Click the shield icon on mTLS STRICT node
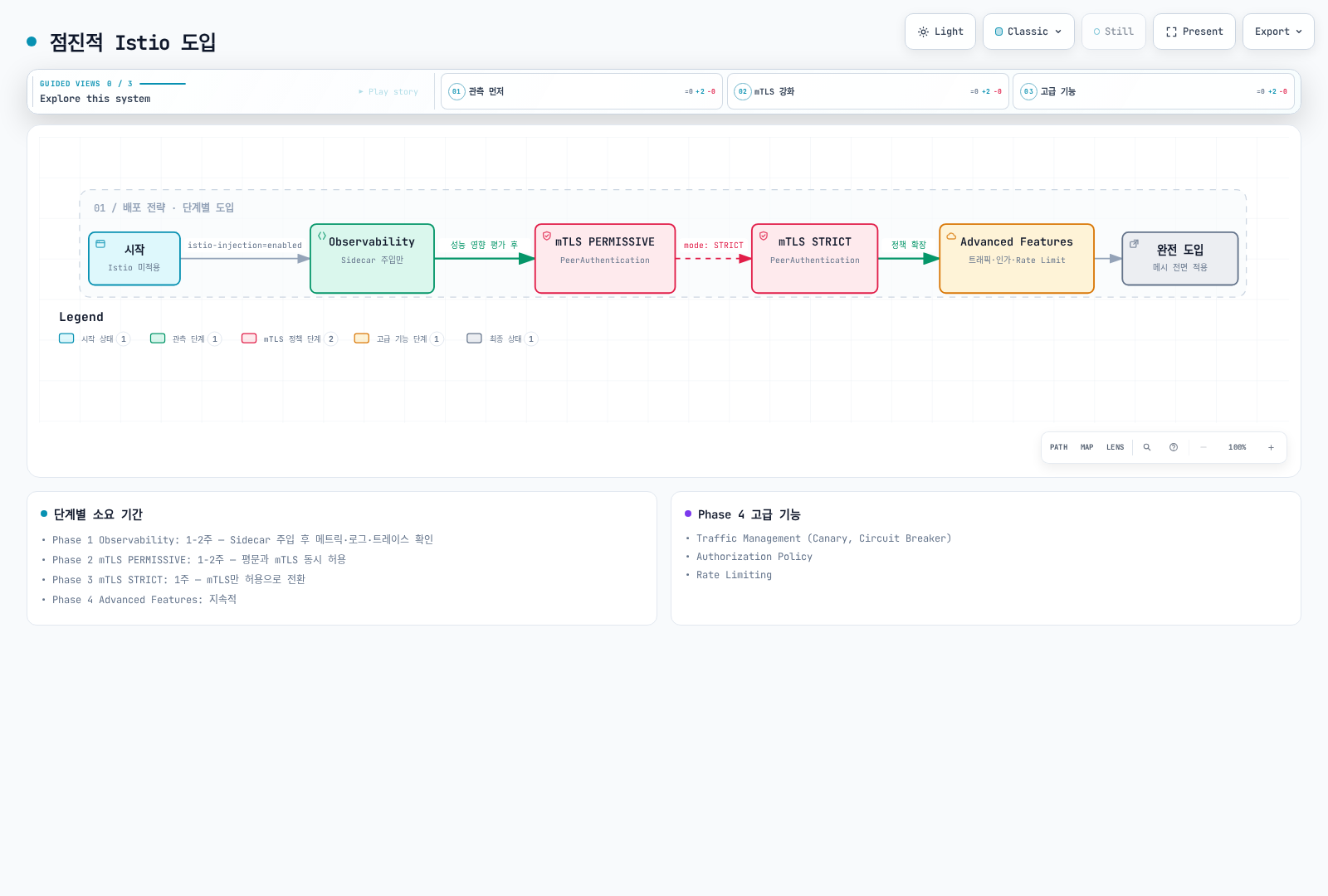Screen dimensions: 1328x896 click(764, 236)
